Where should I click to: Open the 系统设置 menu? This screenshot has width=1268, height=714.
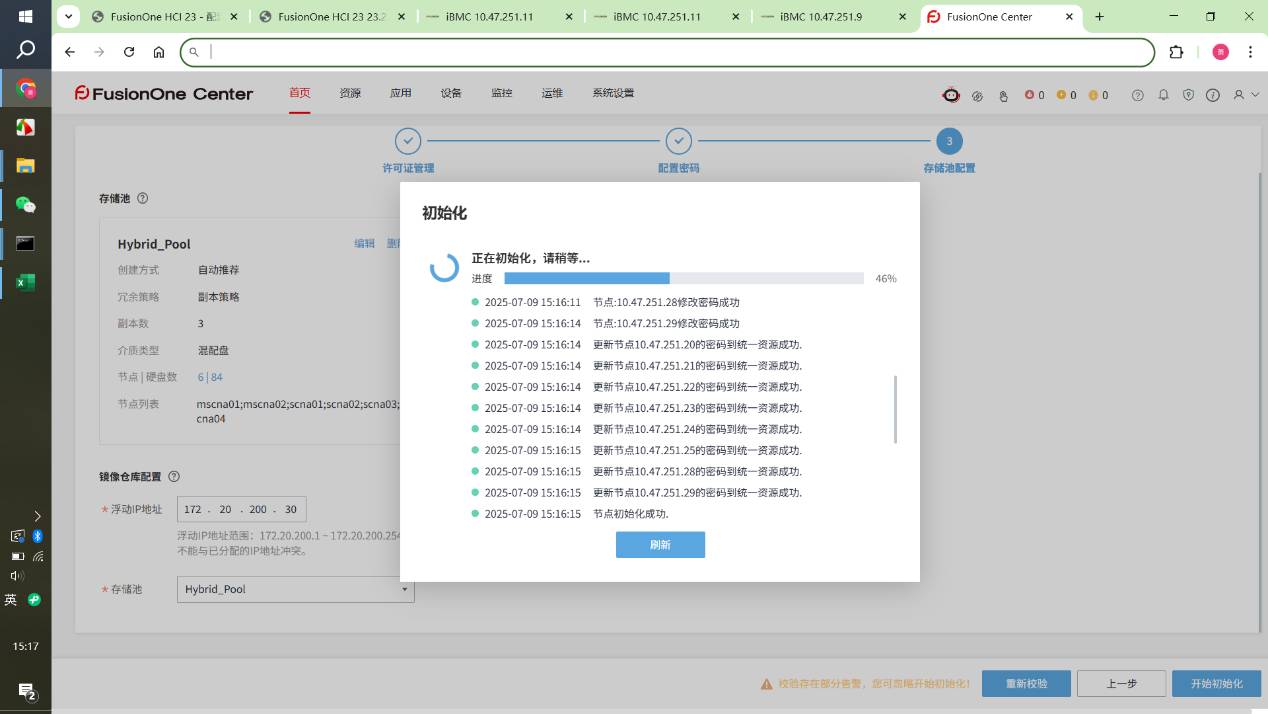point(613,93)
